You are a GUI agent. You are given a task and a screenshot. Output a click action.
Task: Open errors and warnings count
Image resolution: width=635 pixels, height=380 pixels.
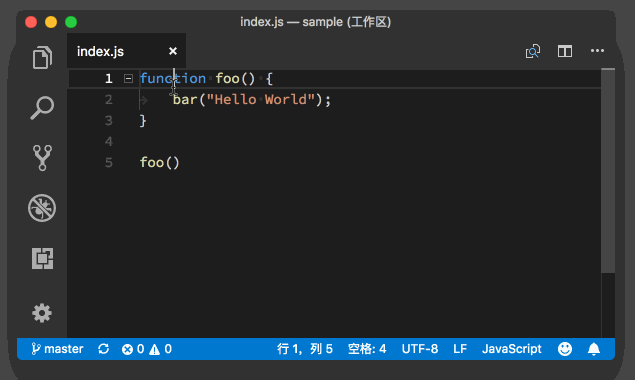click(147, 349)
